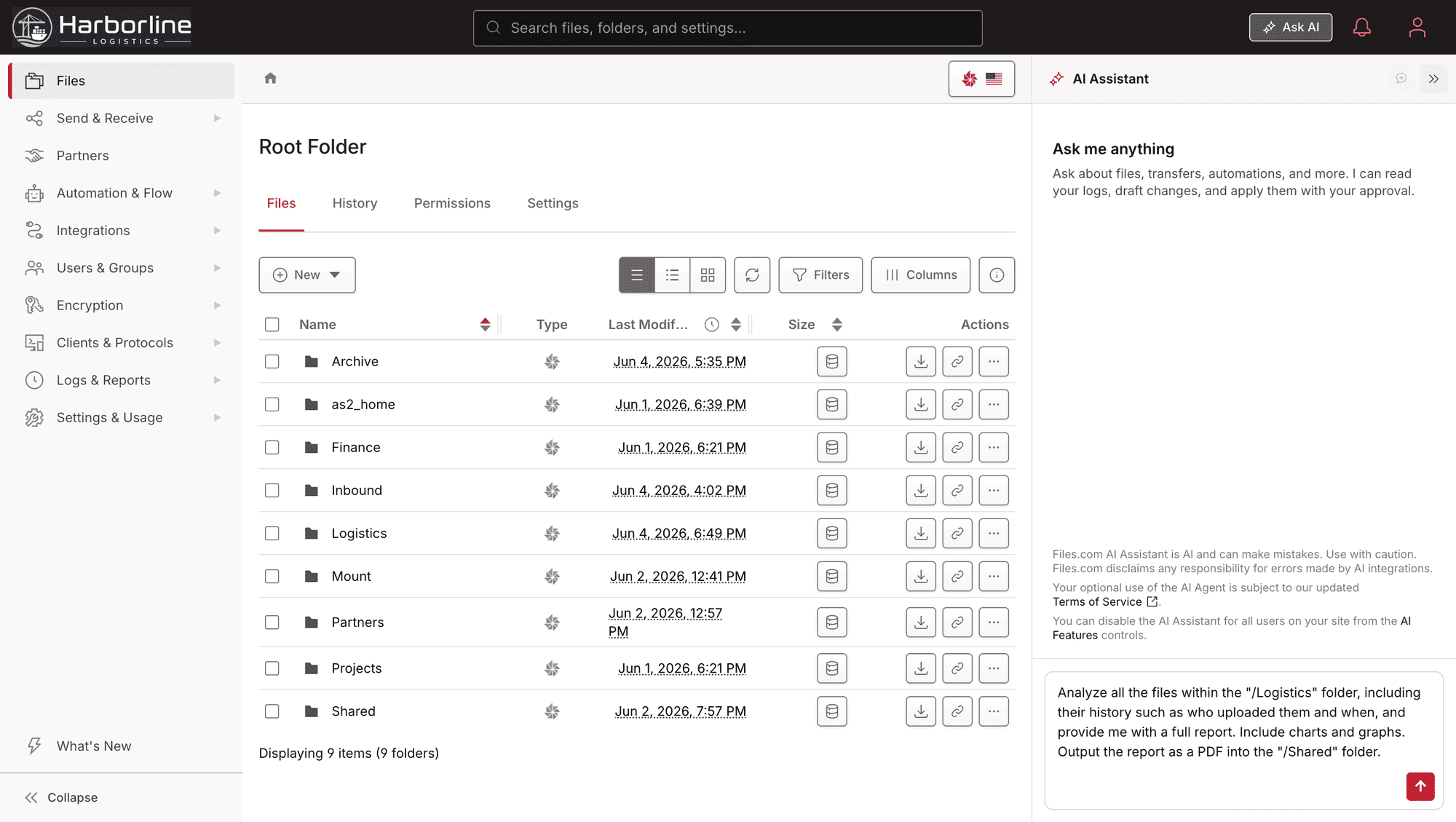Open the Filters button
Screen dimensions: 1456x822
[820, 275]
